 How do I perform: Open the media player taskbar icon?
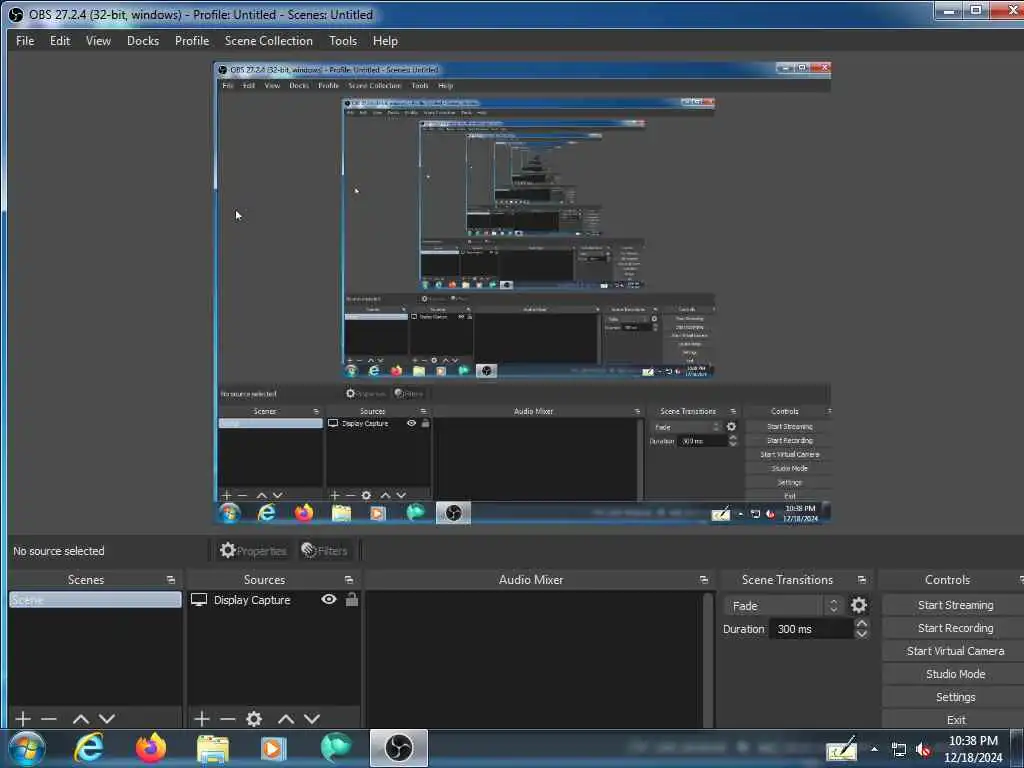(273, 748)
